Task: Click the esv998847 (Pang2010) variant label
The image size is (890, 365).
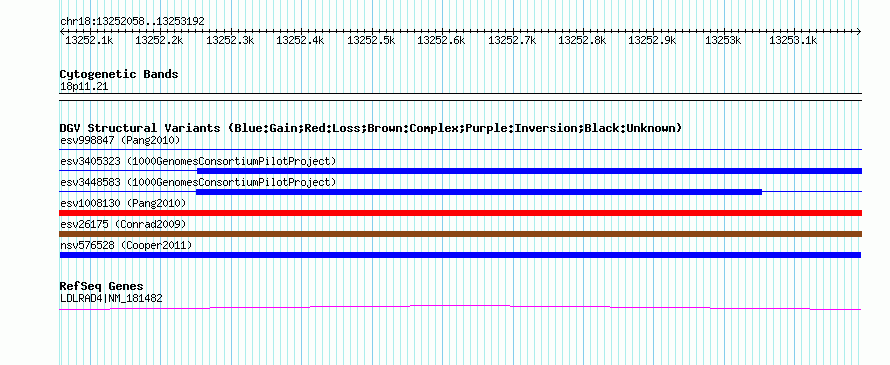Action: click(x=120, y=140)
